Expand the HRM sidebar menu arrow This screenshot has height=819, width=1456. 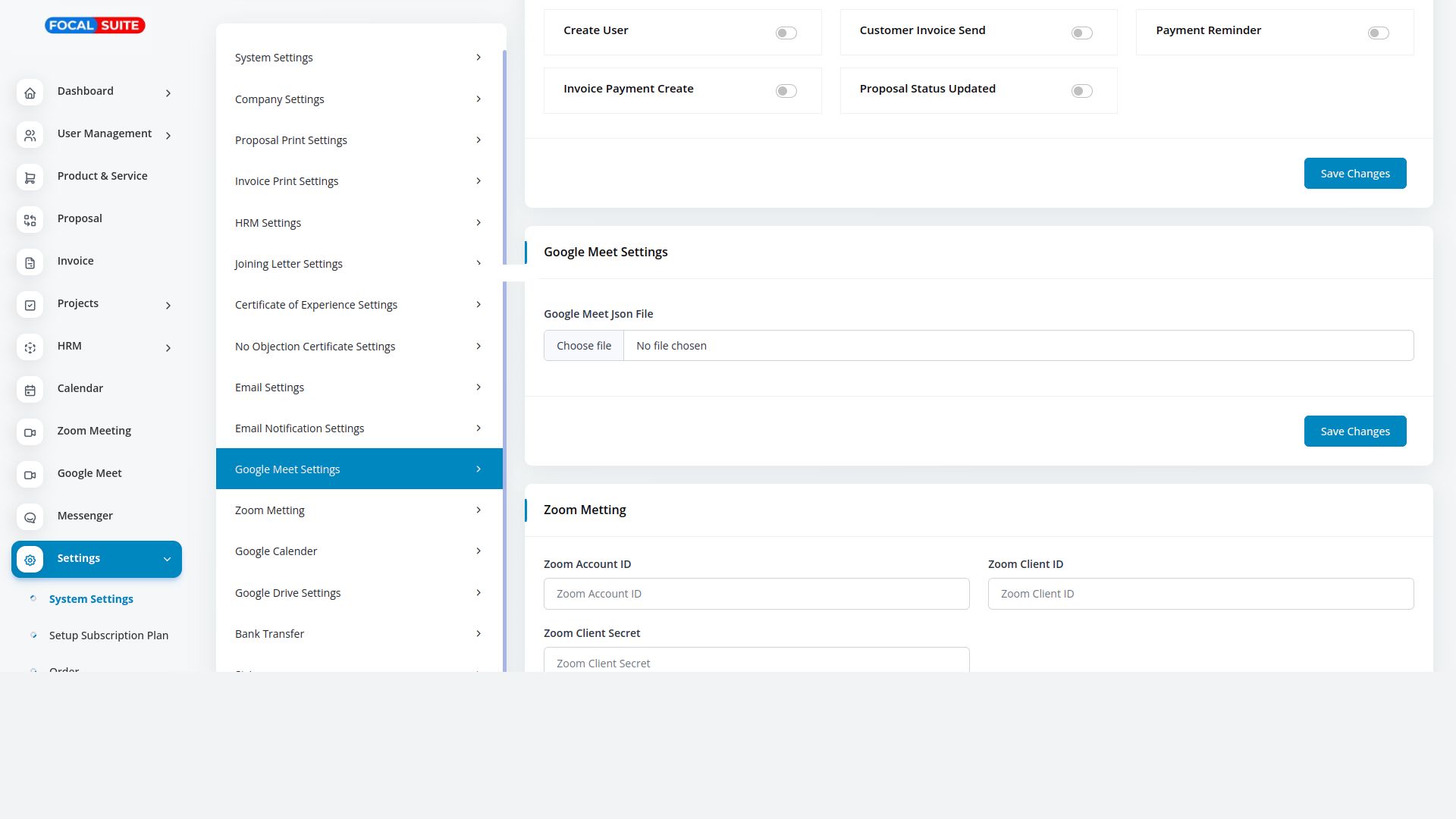coord(168,348)
